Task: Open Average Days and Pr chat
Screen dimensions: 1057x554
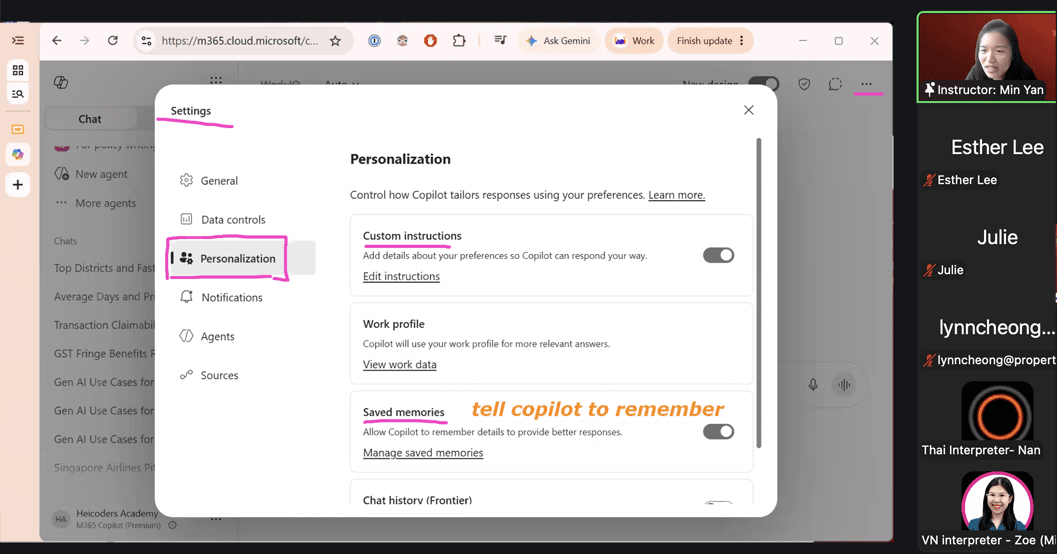Action: tap(104, 297)
